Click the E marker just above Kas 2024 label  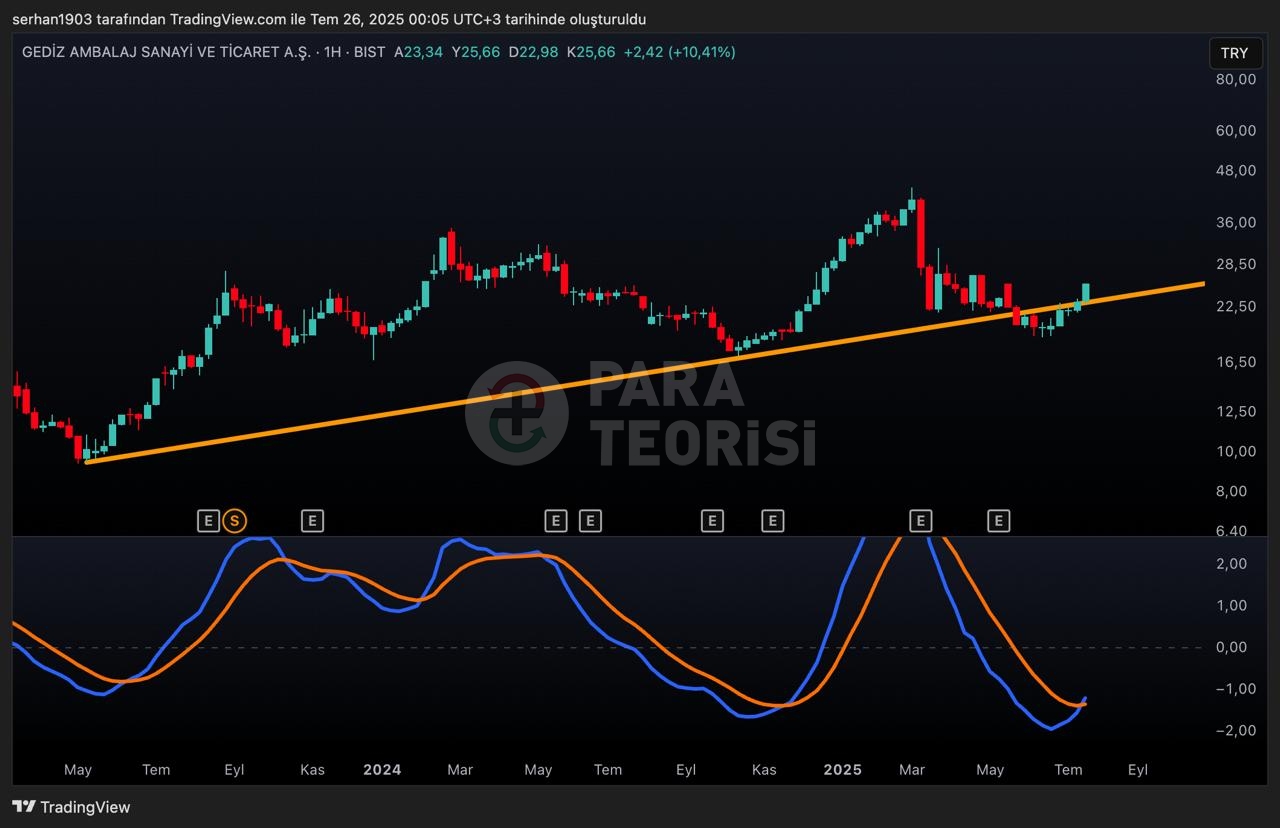coord(772,520)
